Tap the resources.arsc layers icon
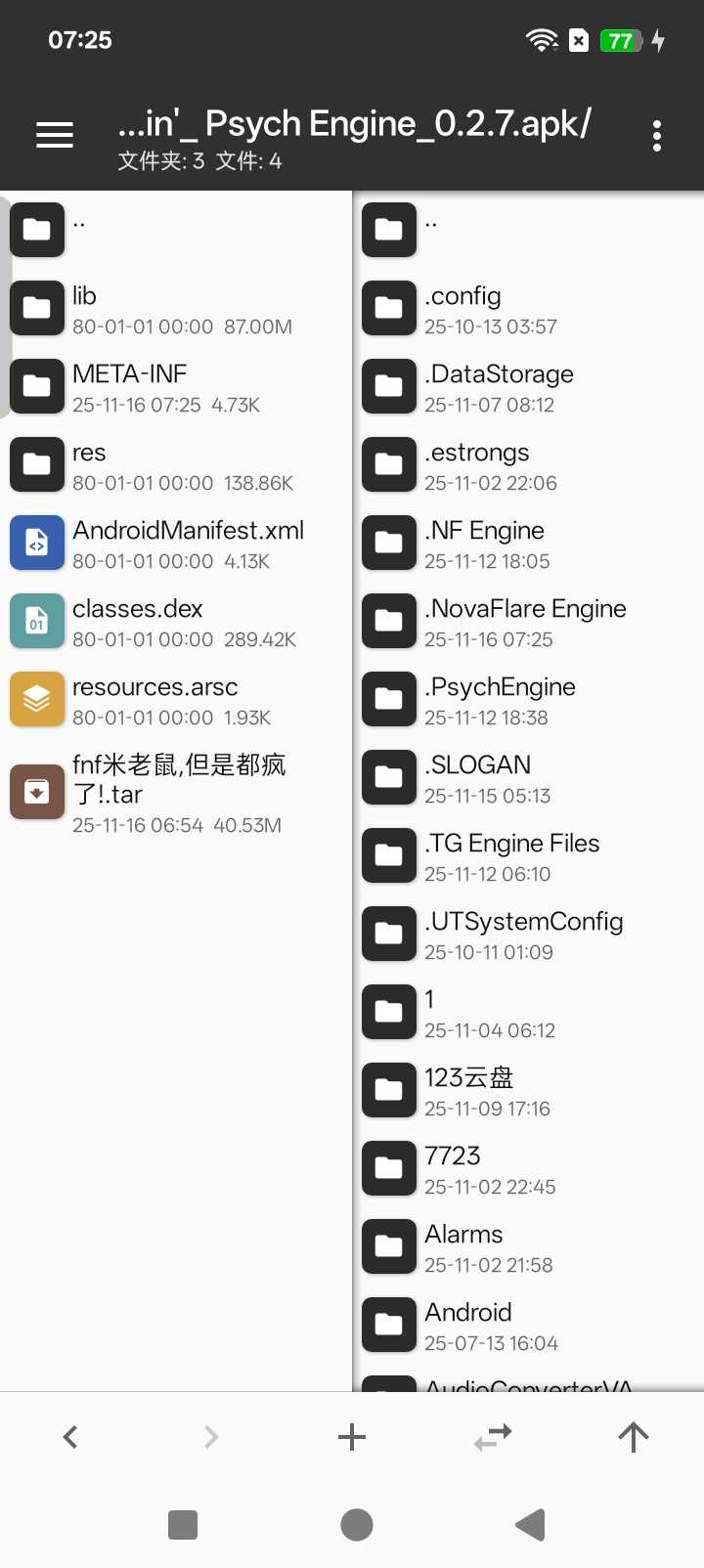704x1568 pixels. pos(37,699)
